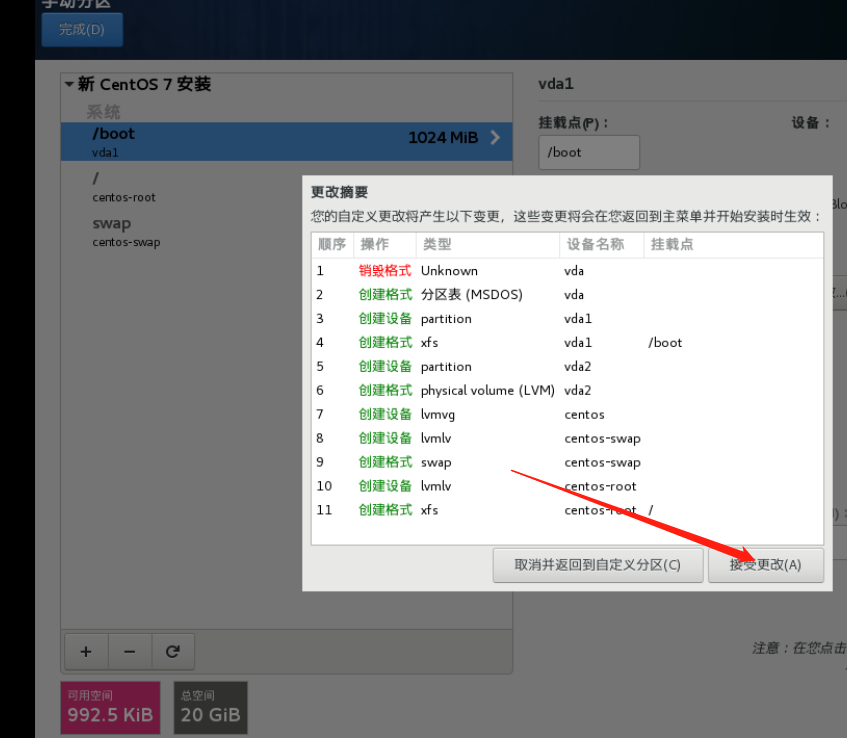Click the 完成(D) button
Image resolution: width=847 pixels, height=738 pixels.
click(82, 30)
